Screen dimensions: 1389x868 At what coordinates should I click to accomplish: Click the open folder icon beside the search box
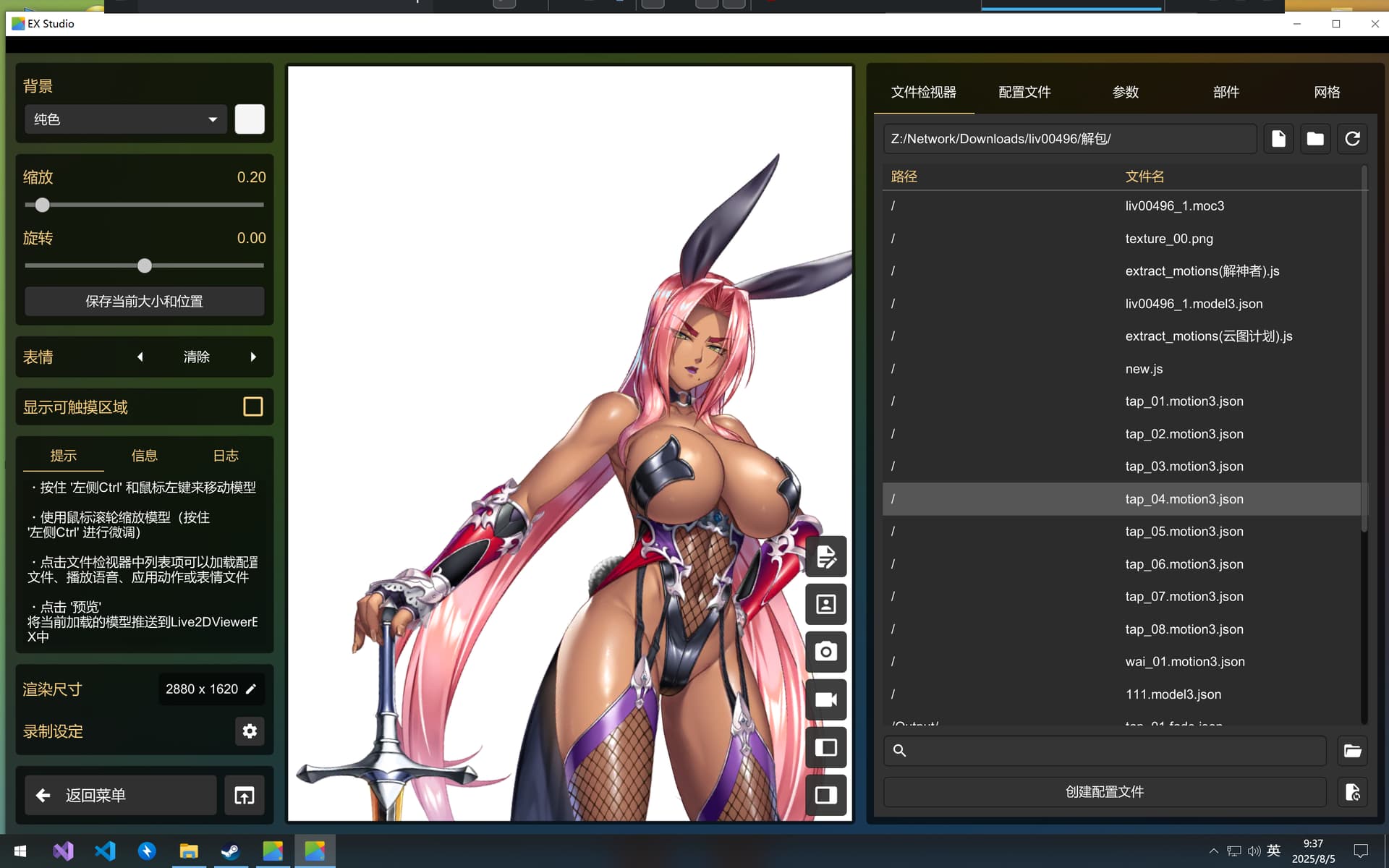(x=1352, y=751)
